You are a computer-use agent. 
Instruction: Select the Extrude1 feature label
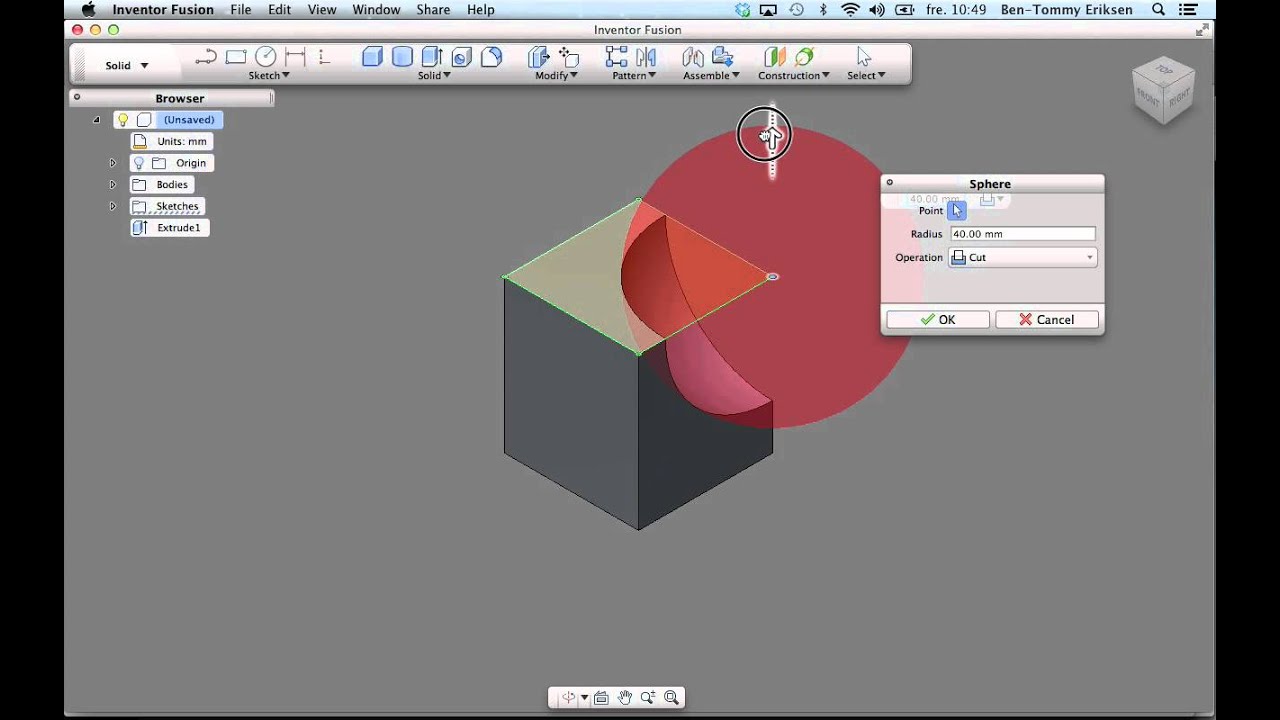click(x=179, y=228)
